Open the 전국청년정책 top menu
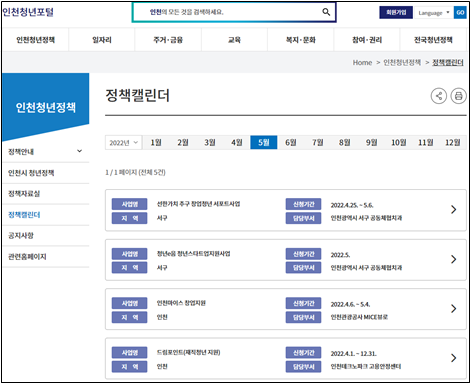 433,40
